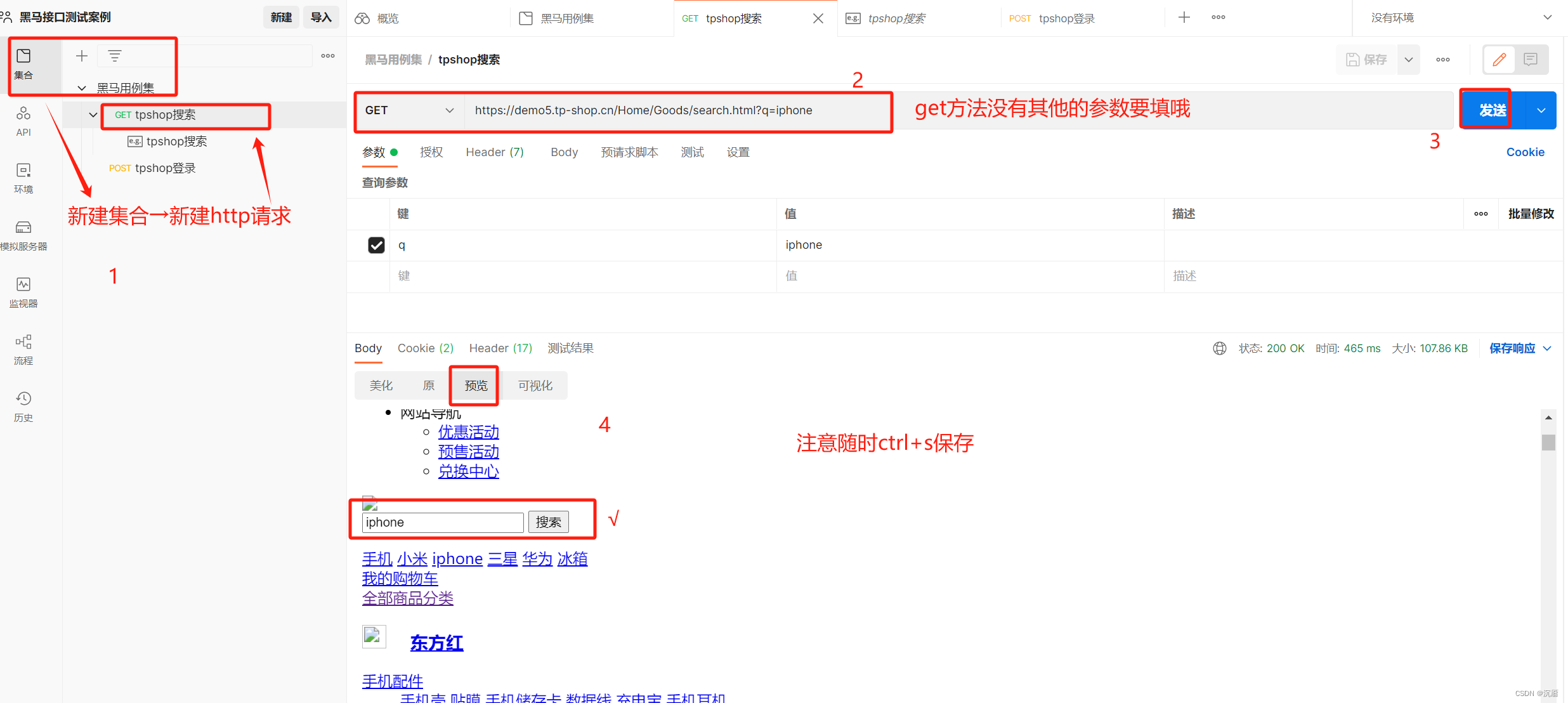Collapse the 黑马用例集 collection tree
This screenshot has height=703, width=1568.
pyautogui.click(x=82, y=88)
